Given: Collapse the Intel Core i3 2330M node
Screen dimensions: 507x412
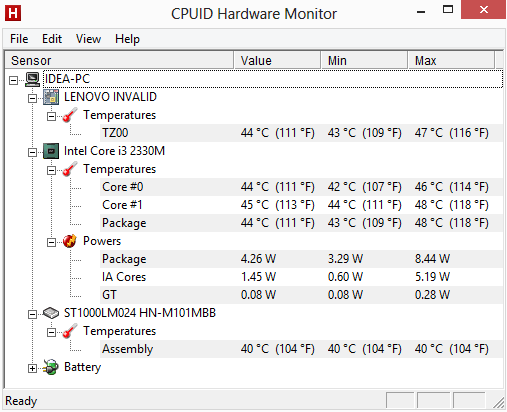Looking at the screenshot, I should [x=32, y=152].
